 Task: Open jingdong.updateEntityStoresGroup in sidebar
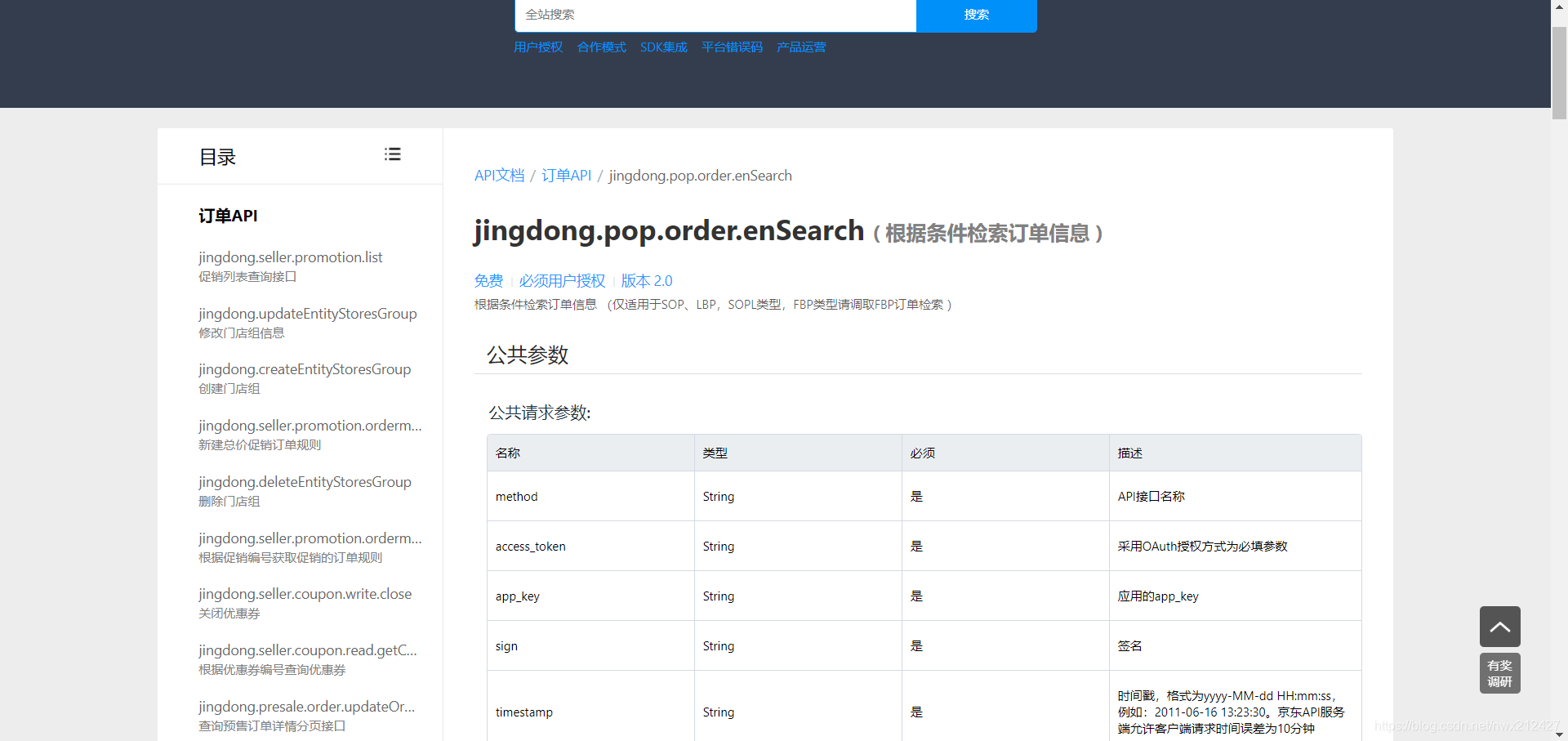pyautogui.click(x=307, y=314)
